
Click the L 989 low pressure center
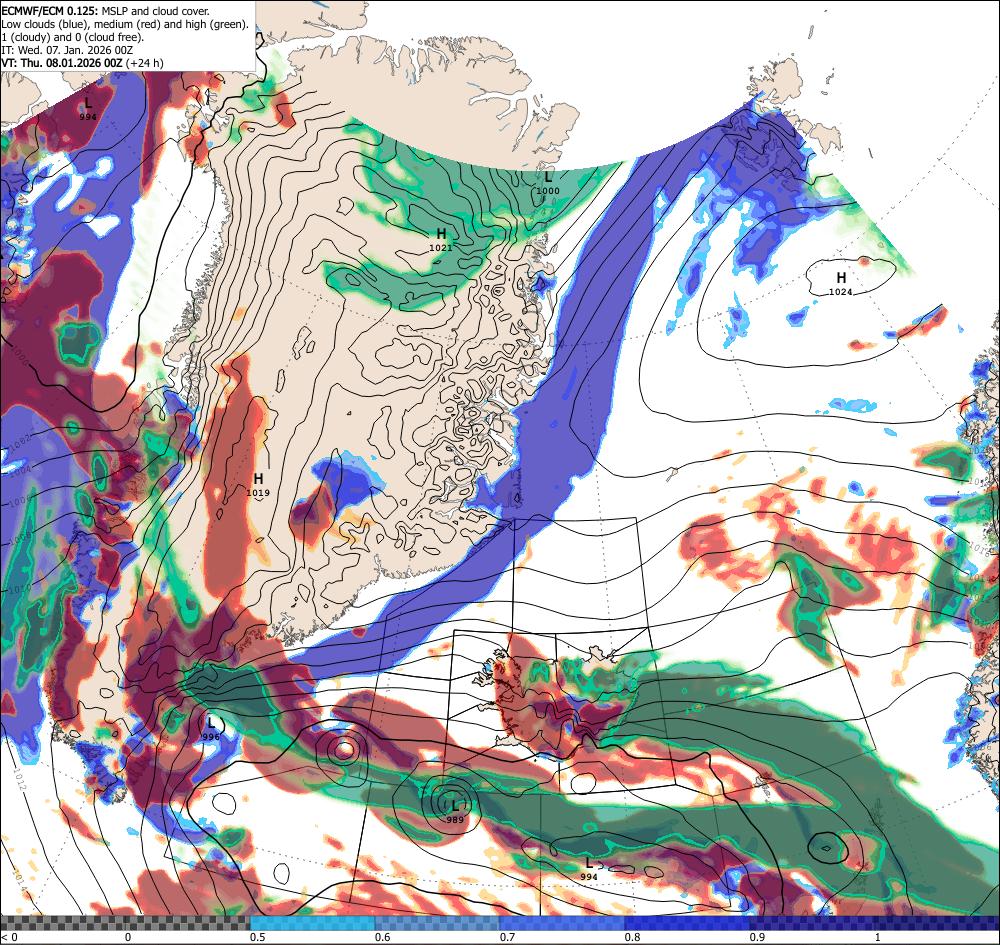tap(454, 812)
